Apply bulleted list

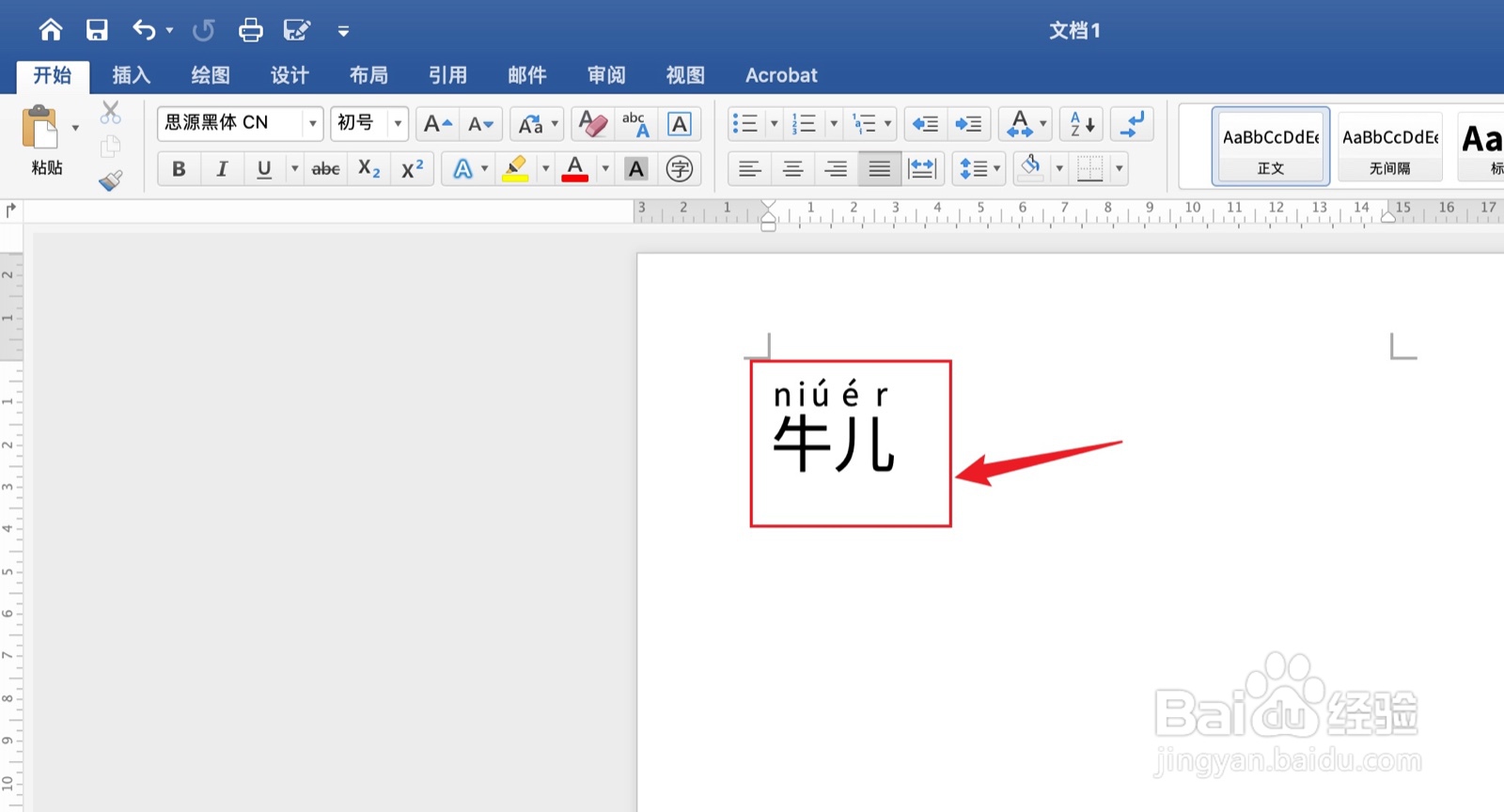point(744,123)
